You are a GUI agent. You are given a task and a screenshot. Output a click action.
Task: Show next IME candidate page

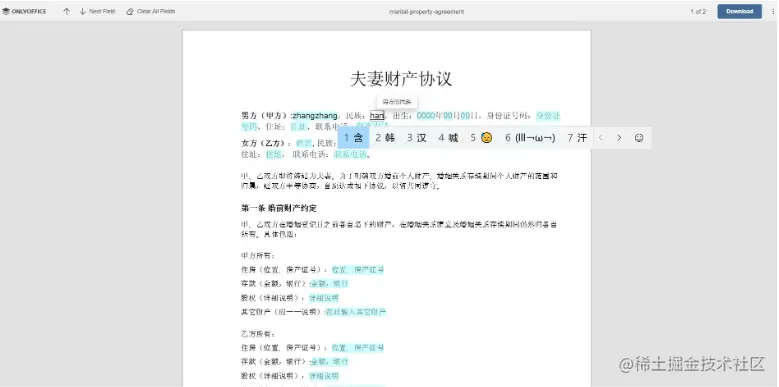pyautogui.click(x=619, y=138)
